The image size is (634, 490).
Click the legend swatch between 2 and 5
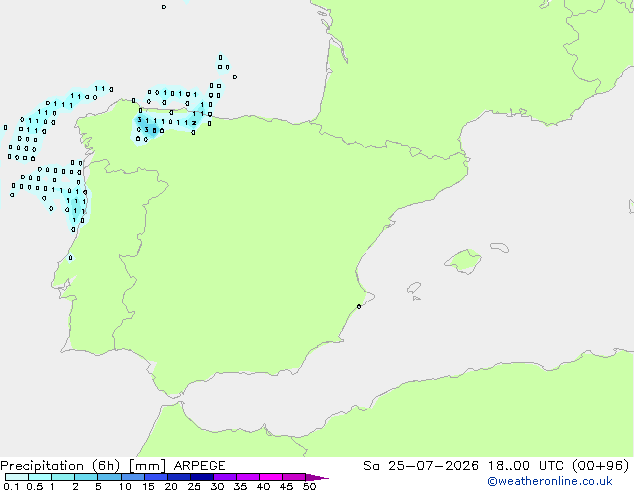[86, 477]
